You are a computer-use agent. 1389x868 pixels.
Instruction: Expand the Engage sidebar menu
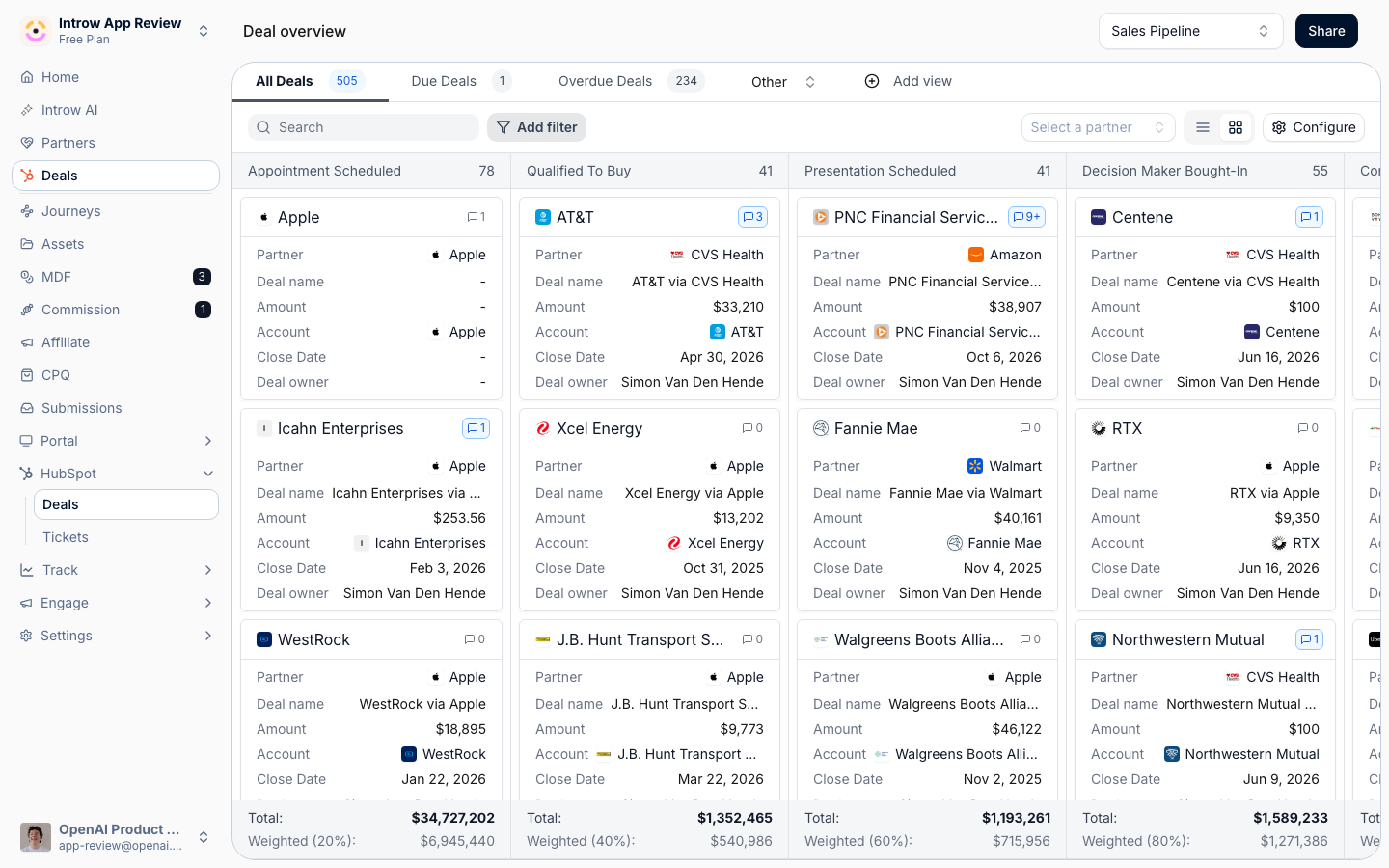click(116, 603)
